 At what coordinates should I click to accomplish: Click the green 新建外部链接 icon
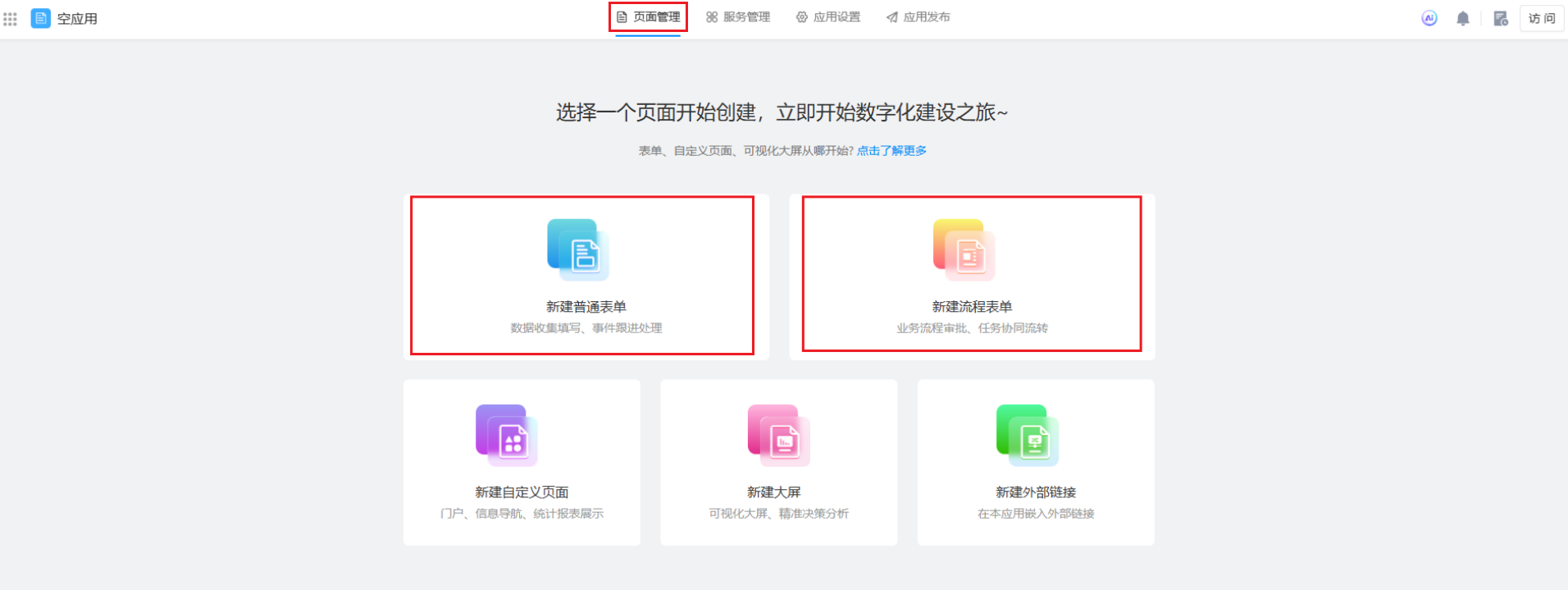(x=1028, y=436)
